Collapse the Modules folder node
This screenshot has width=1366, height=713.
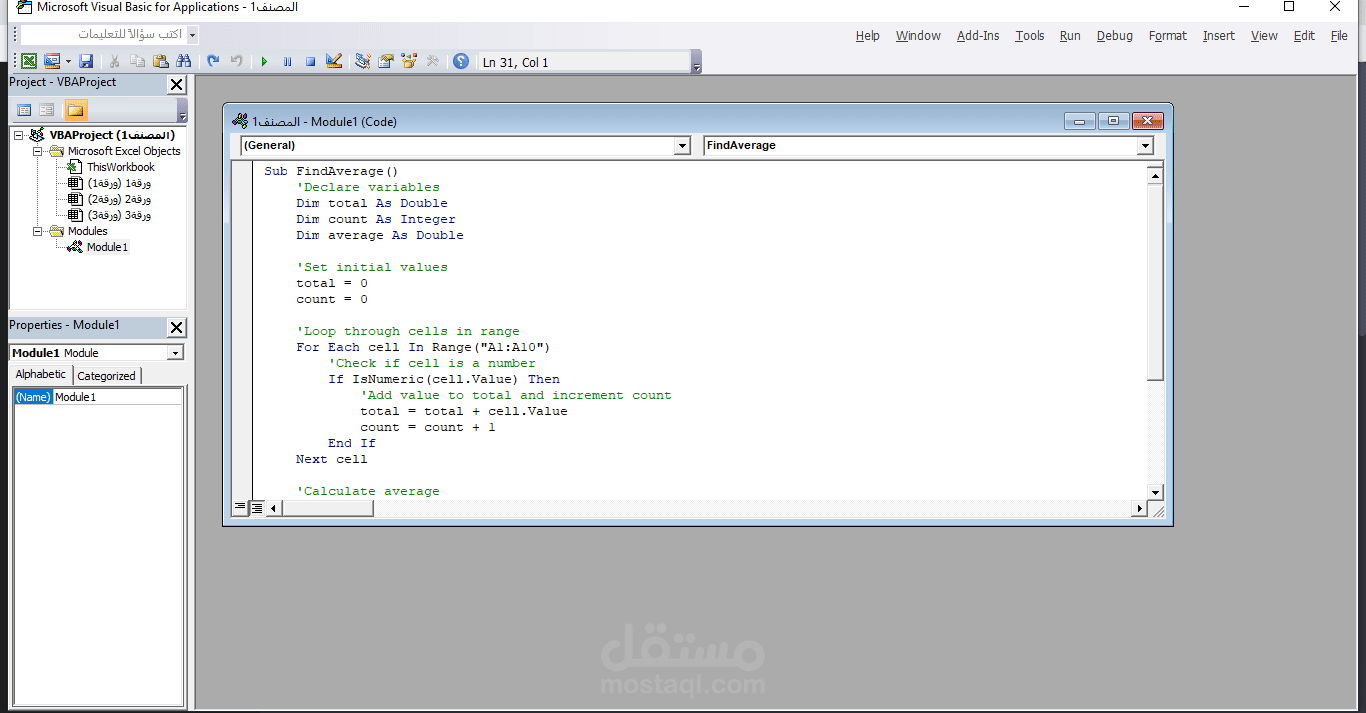(37, 231)
